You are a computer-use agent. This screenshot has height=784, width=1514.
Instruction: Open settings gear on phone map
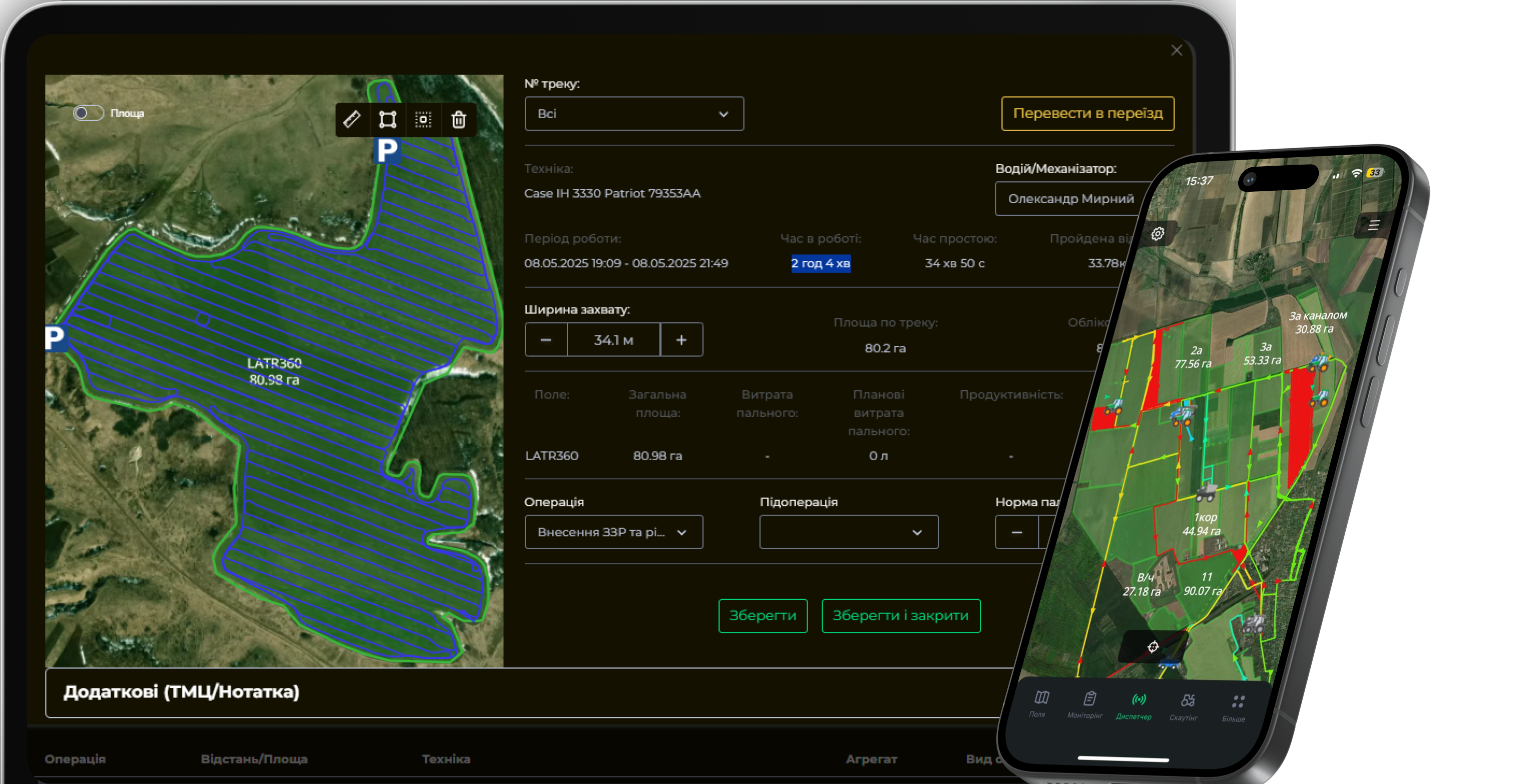1157,234
